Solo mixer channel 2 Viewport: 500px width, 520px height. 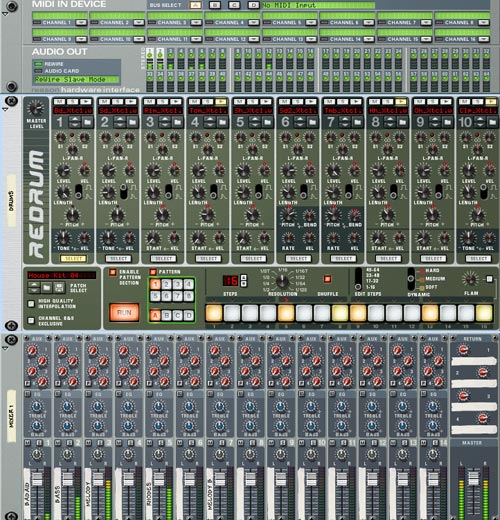69,443
